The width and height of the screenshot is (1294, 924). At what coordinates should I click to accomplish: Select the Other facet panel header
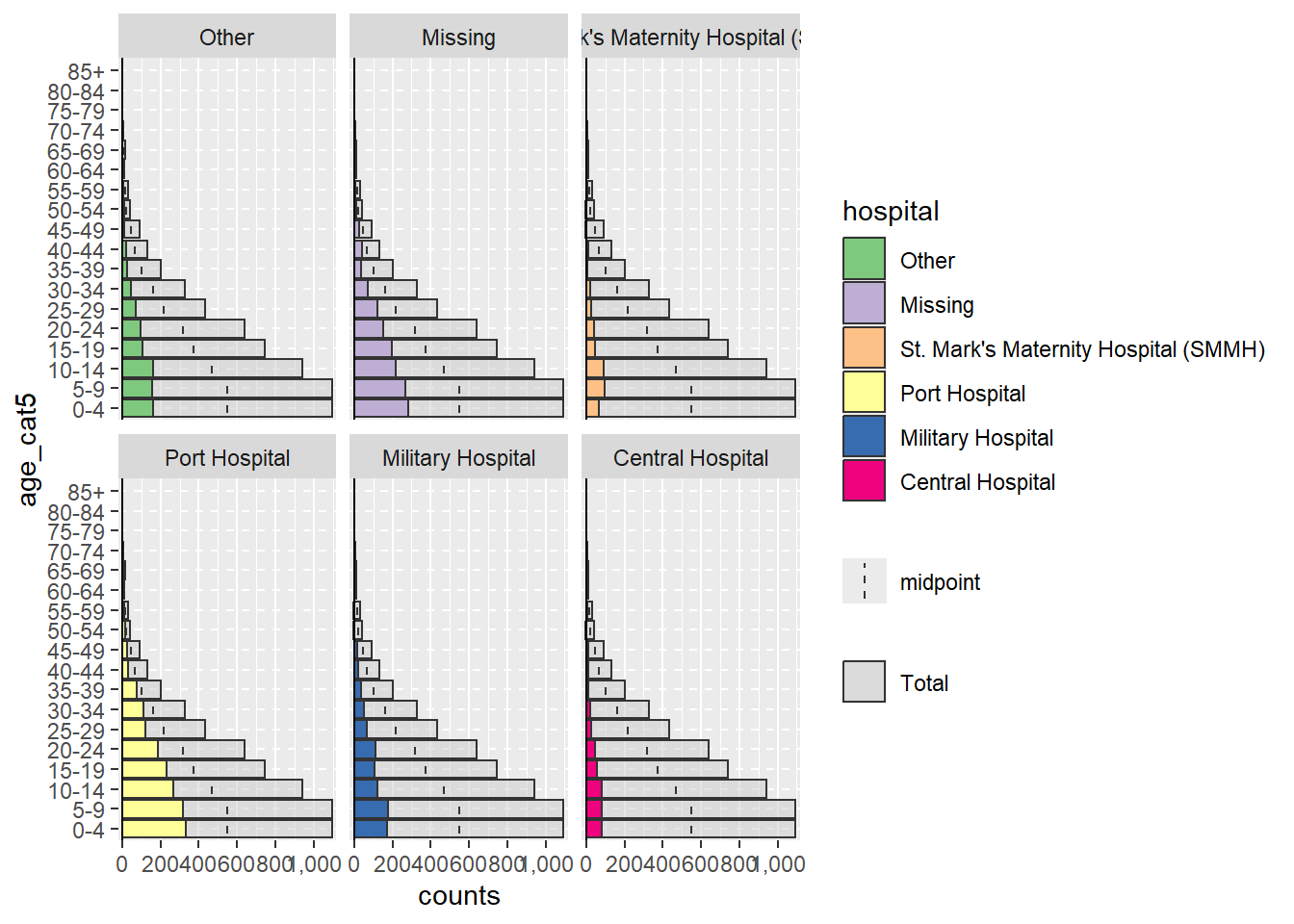coord(227,37)
